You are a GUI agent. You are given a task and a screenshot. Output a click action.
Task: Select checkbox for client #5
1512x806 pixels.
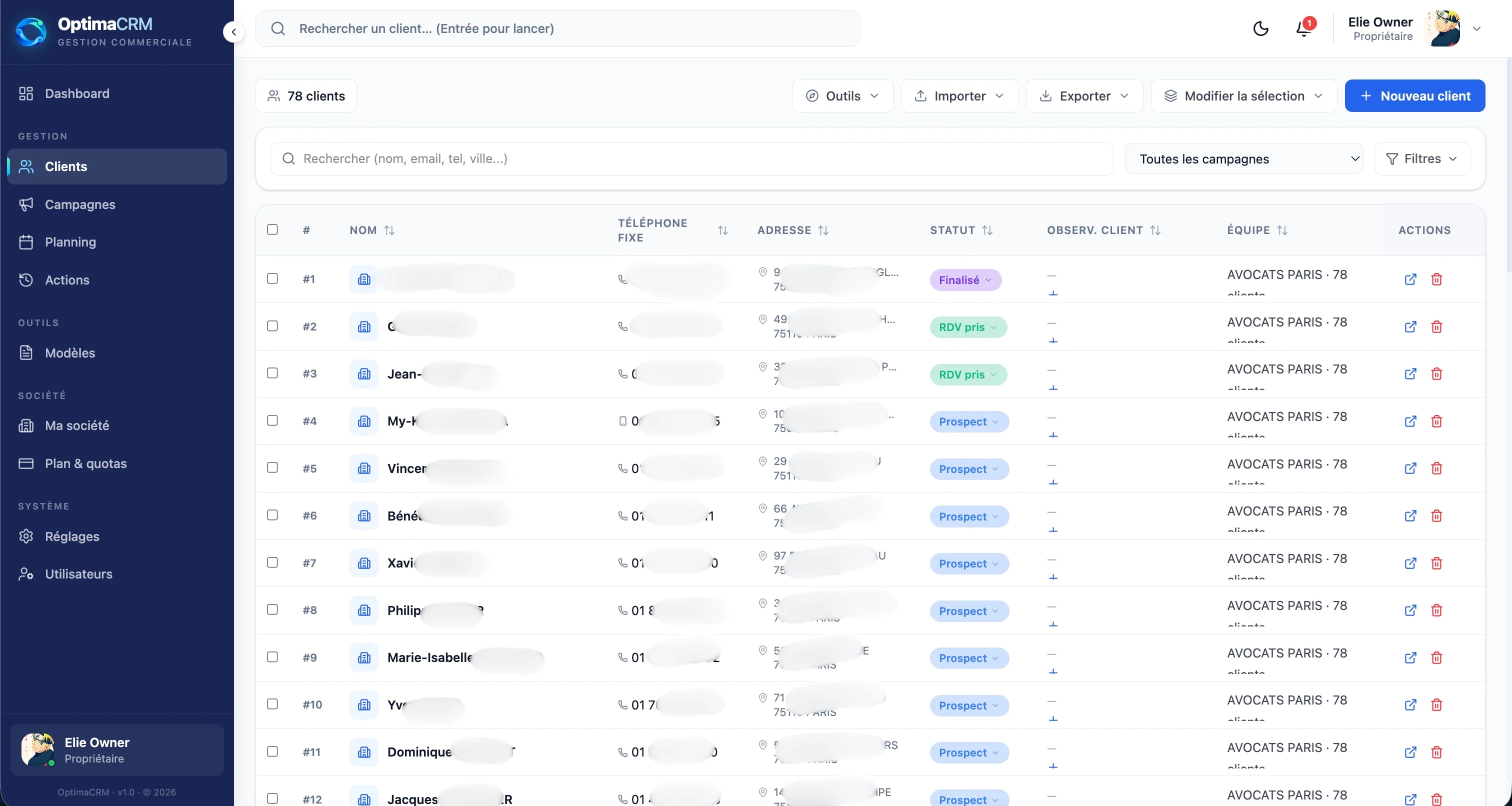click(272, 467)
